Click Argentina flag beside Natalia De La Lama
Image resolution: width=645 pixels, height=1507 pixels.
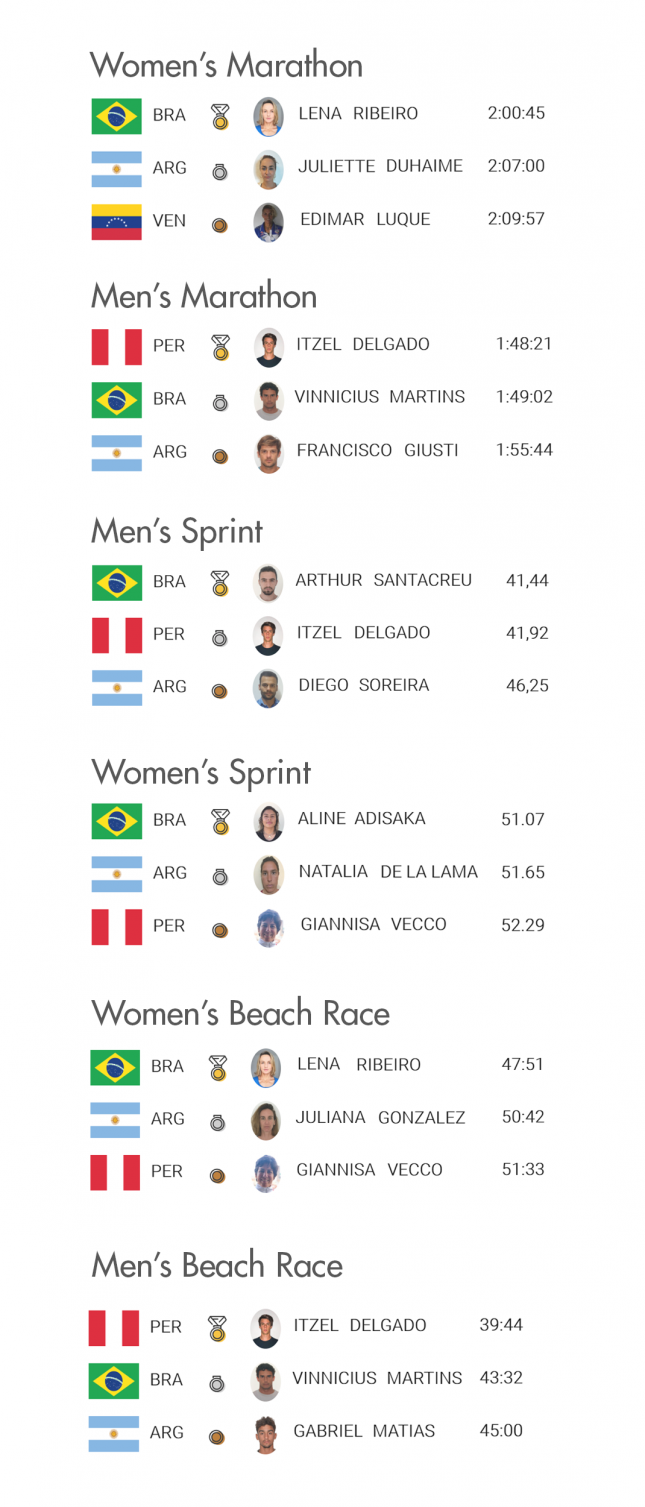click(117, 874)
